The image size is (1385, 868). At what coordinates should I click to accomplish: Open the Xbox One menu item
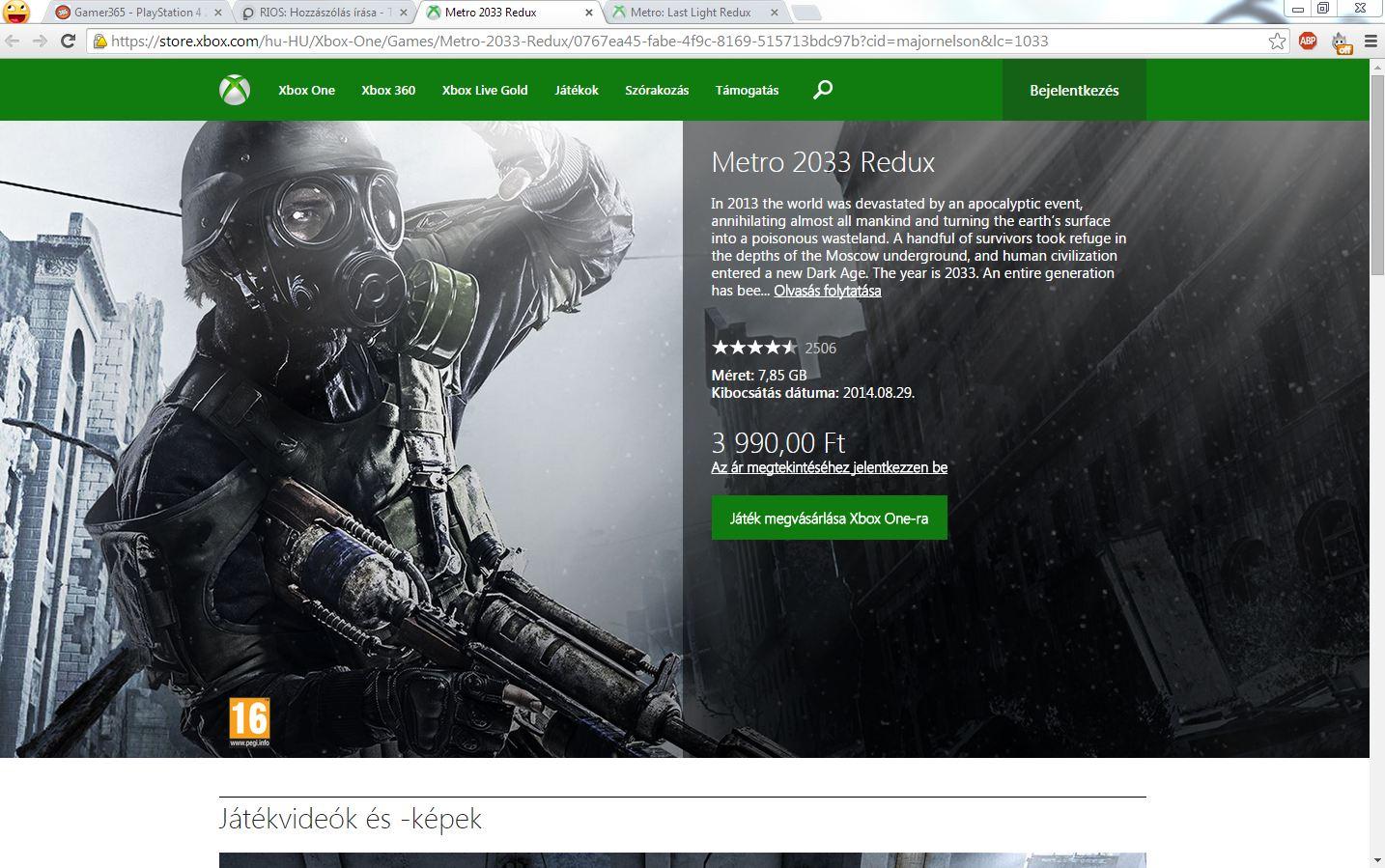pos(306,90)
